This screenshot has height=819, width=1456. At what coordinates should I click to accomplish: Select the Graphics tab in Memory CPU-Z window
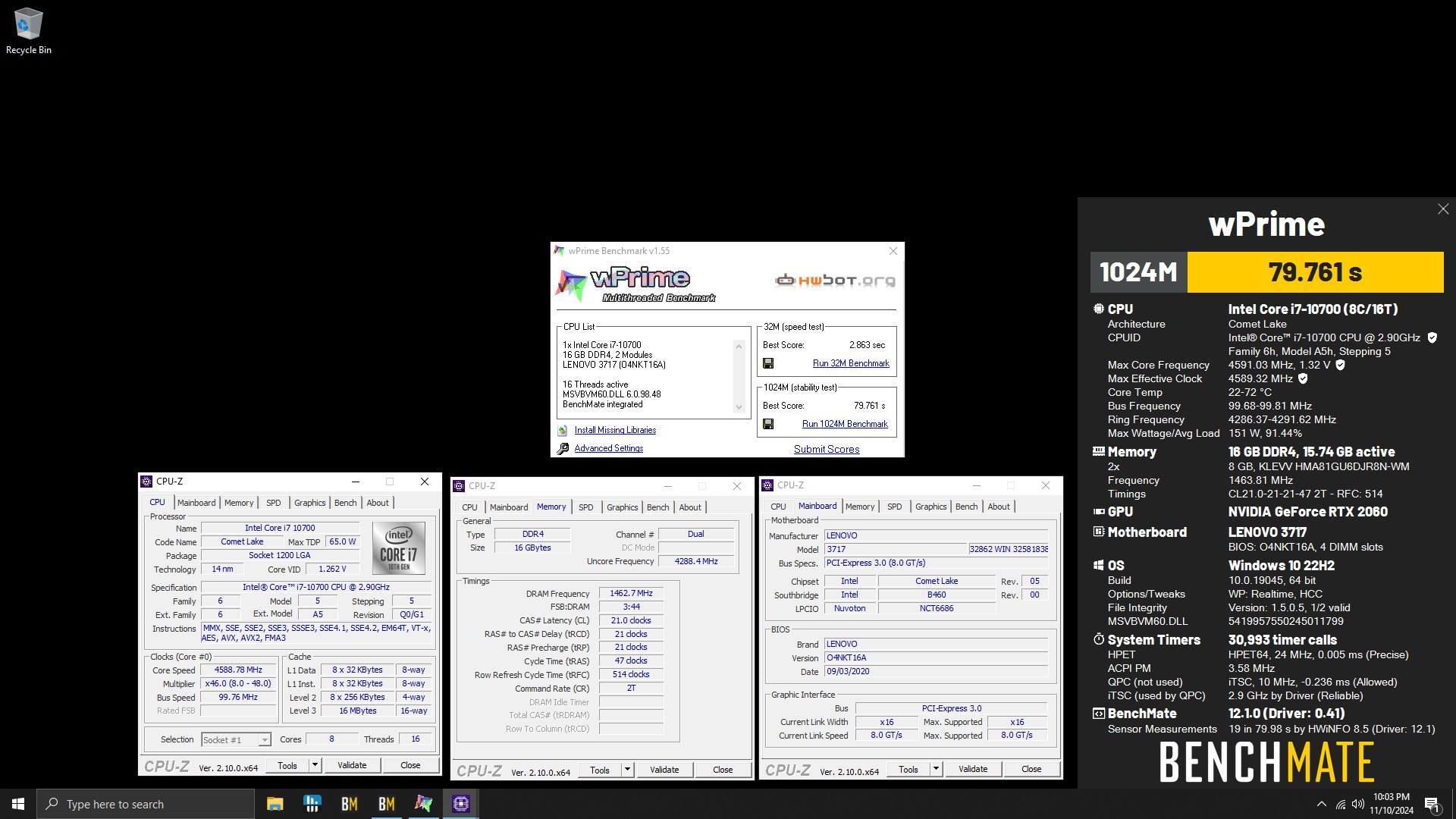pos(622,507)
